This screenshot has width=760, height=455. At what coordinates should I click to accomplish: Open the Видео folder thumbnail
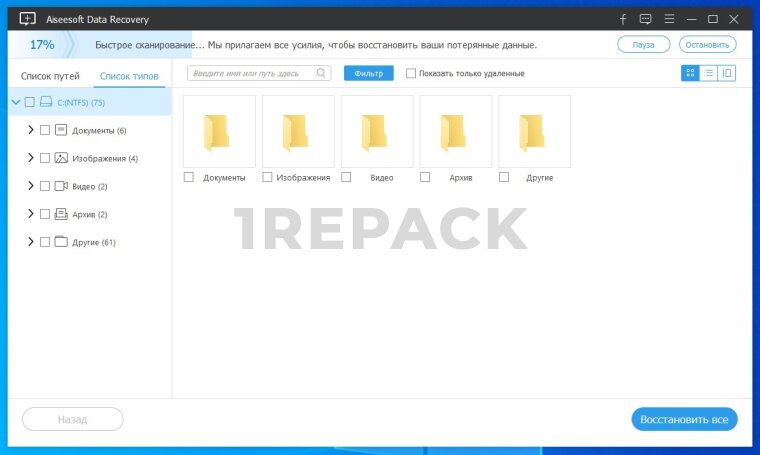[377, 131]
